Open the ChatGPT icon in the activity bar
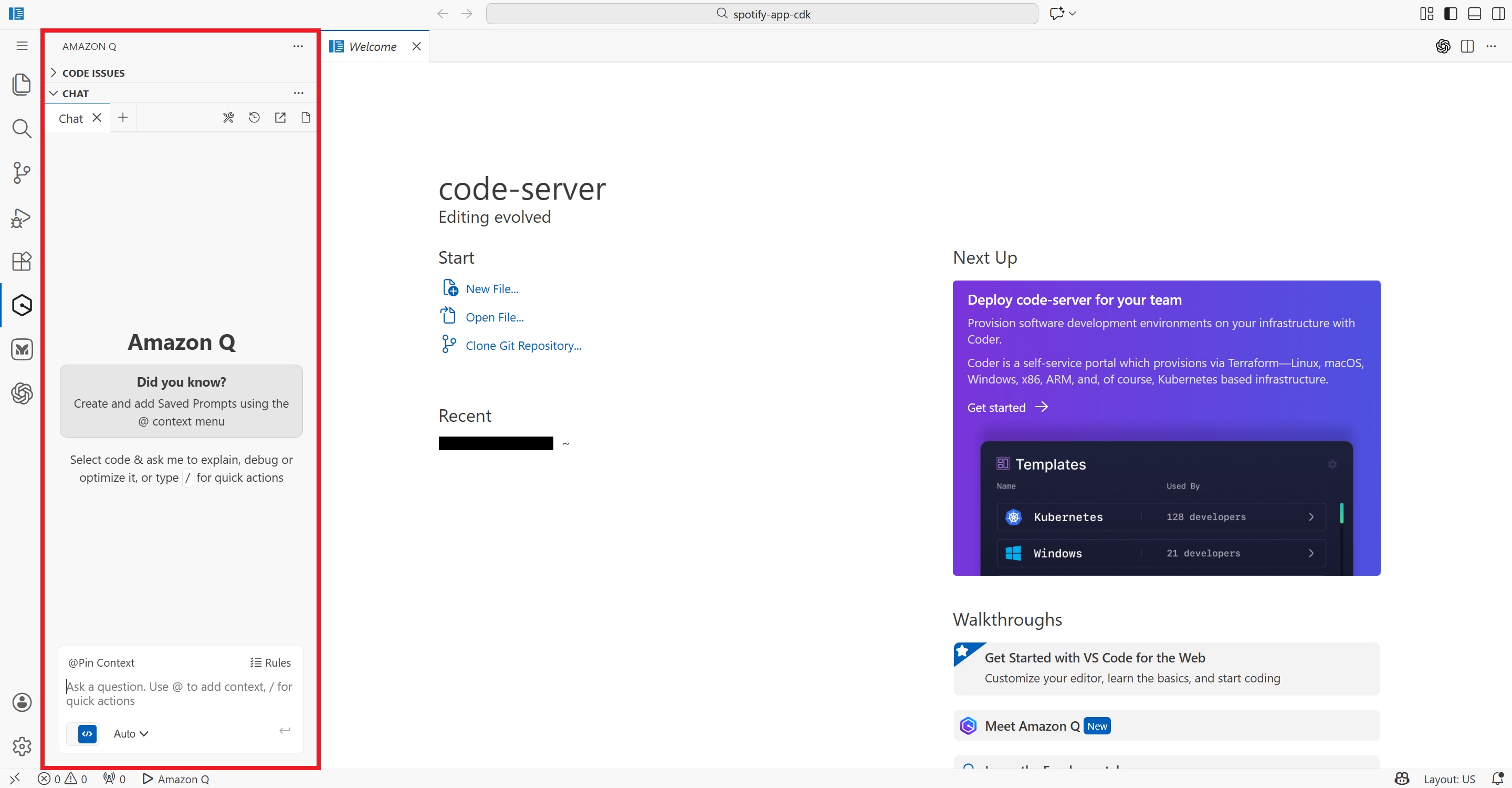The image size is (1512, 788). 22,393
